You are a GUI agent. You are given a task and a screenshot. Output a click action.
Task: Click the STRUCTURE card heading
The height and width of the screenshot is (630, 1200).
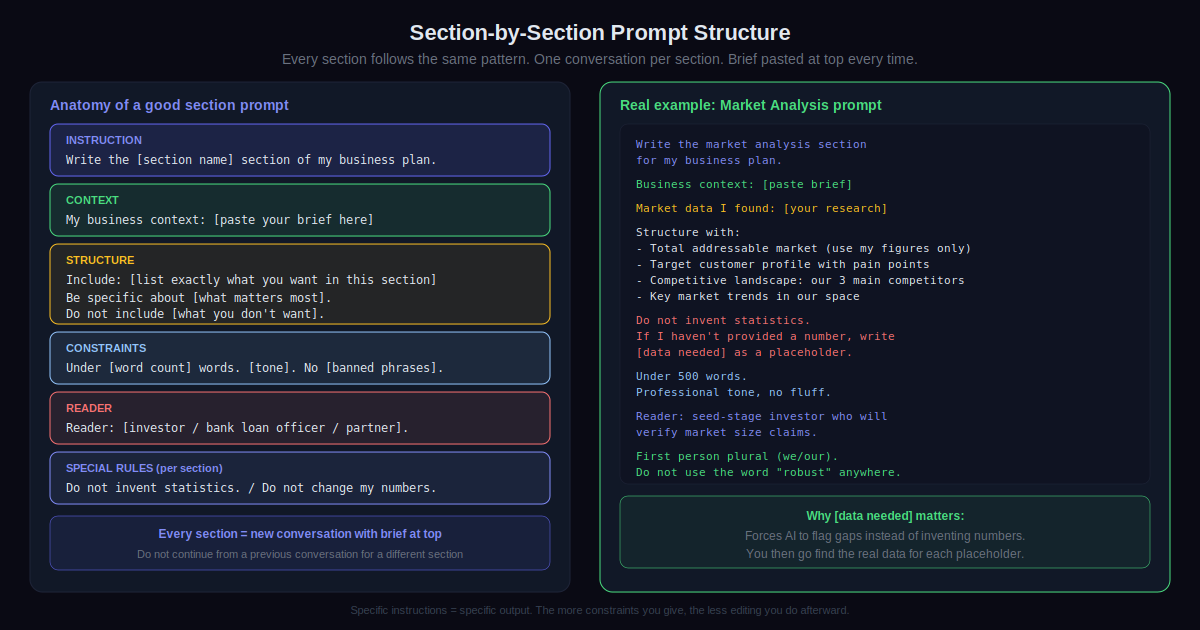[100, 260]
